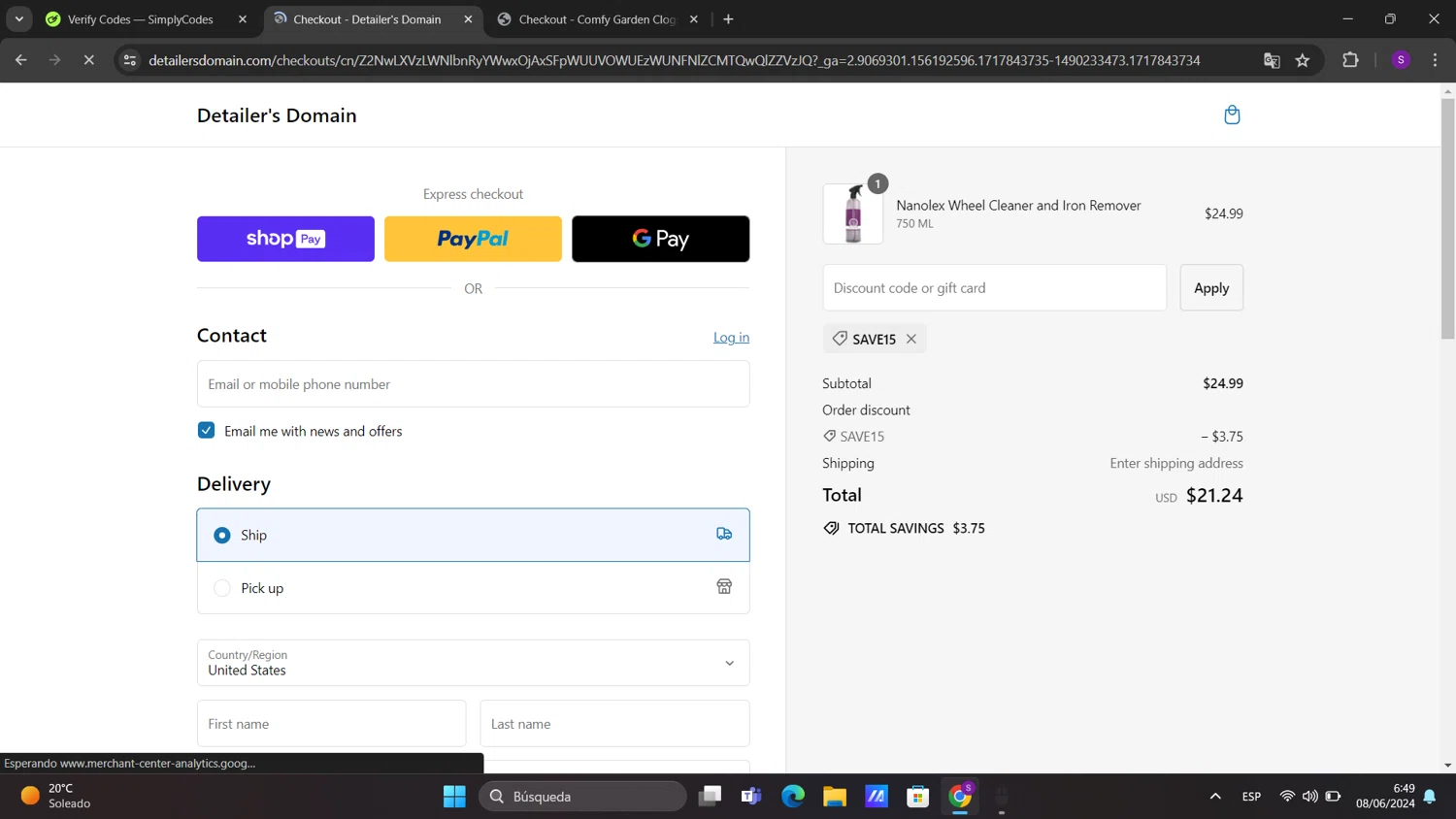Uncheck Email me with news and offers
1456x819 pixels.
coord(206,431)
